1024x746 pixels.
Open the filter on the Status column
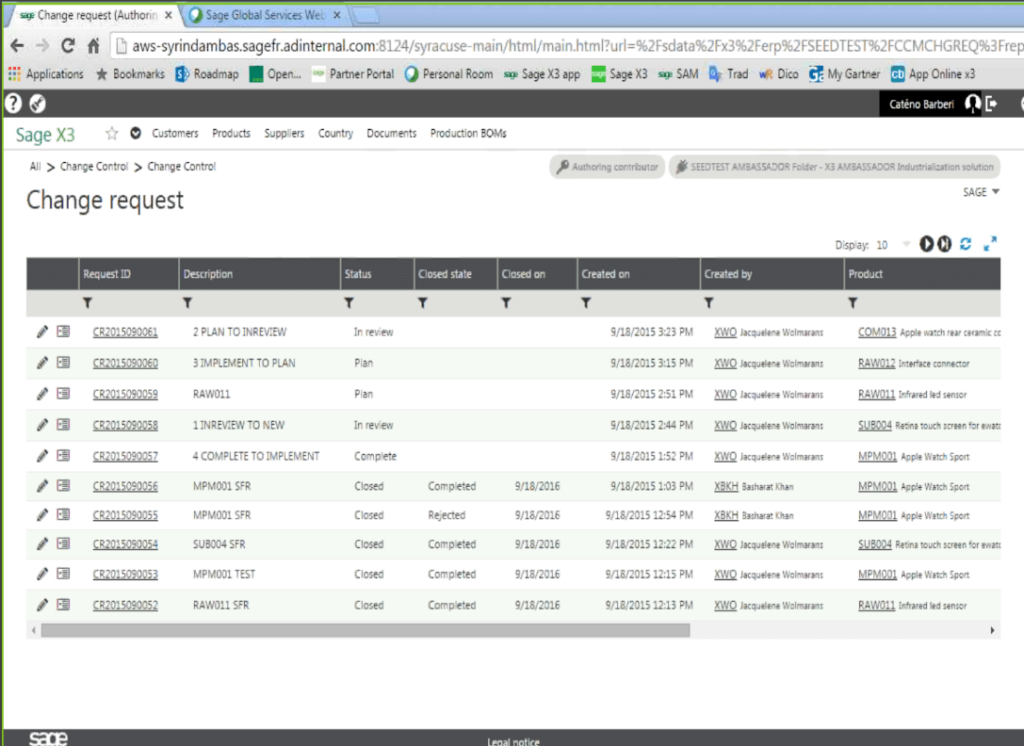348,301
